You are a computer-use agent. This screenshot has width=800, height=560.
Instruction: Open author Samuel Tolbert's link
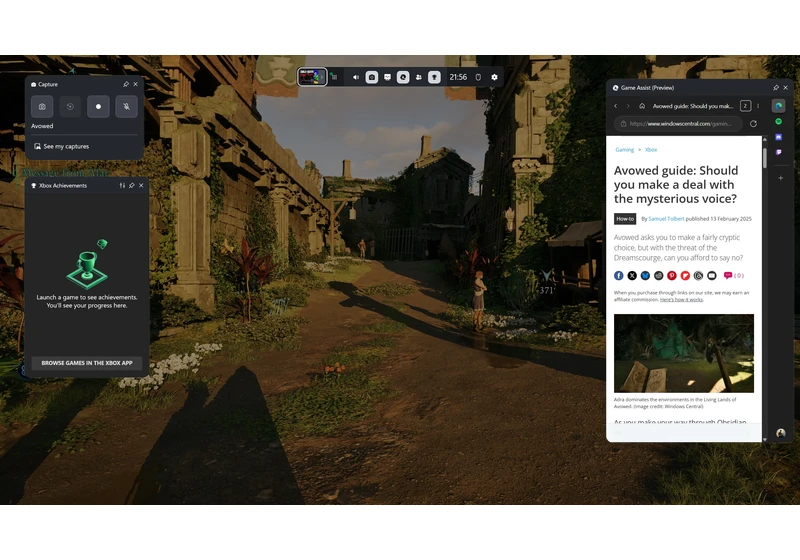(666, 219)
